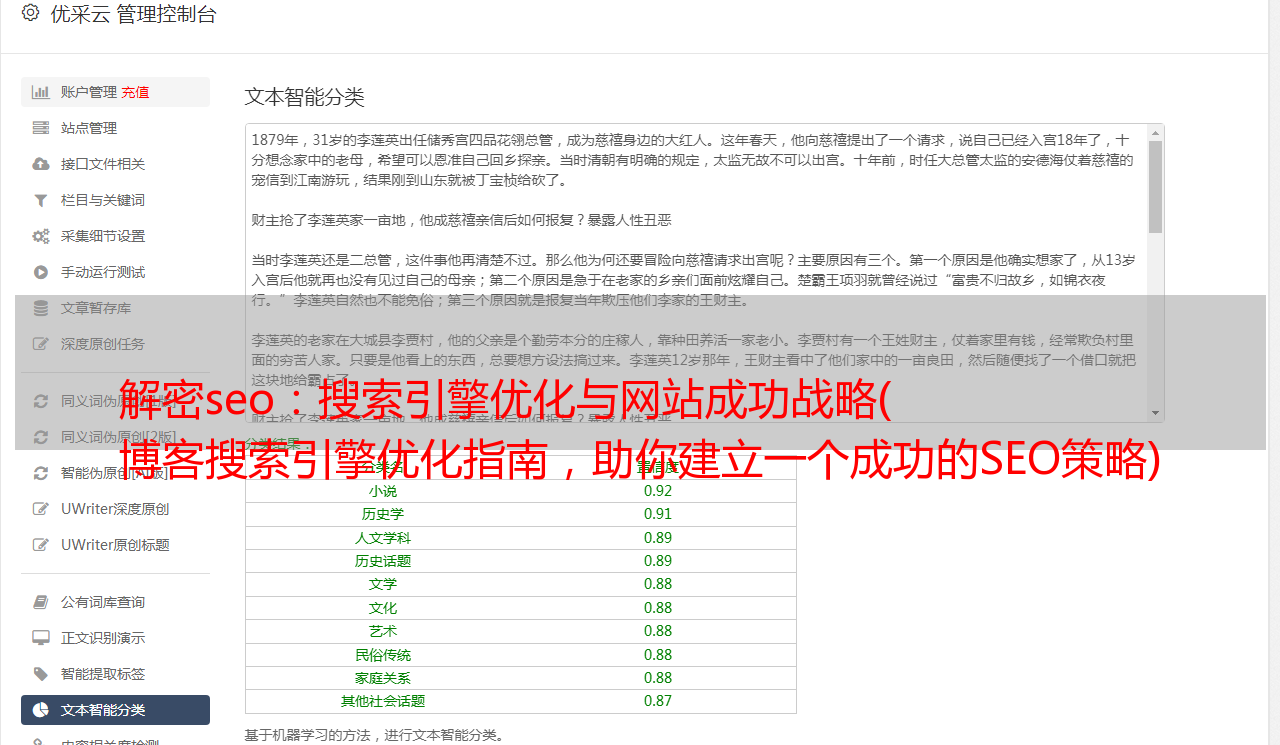Viewport: 1280px width, 745px height.
Task: Open the red 充值 recharge link
Action: click(x=135, y=92)
